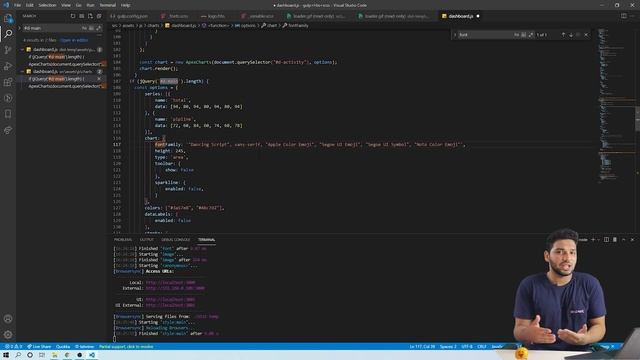Toggle Match Whole Word in sidebar search
The image size is (640, 360).
[91, 28]
